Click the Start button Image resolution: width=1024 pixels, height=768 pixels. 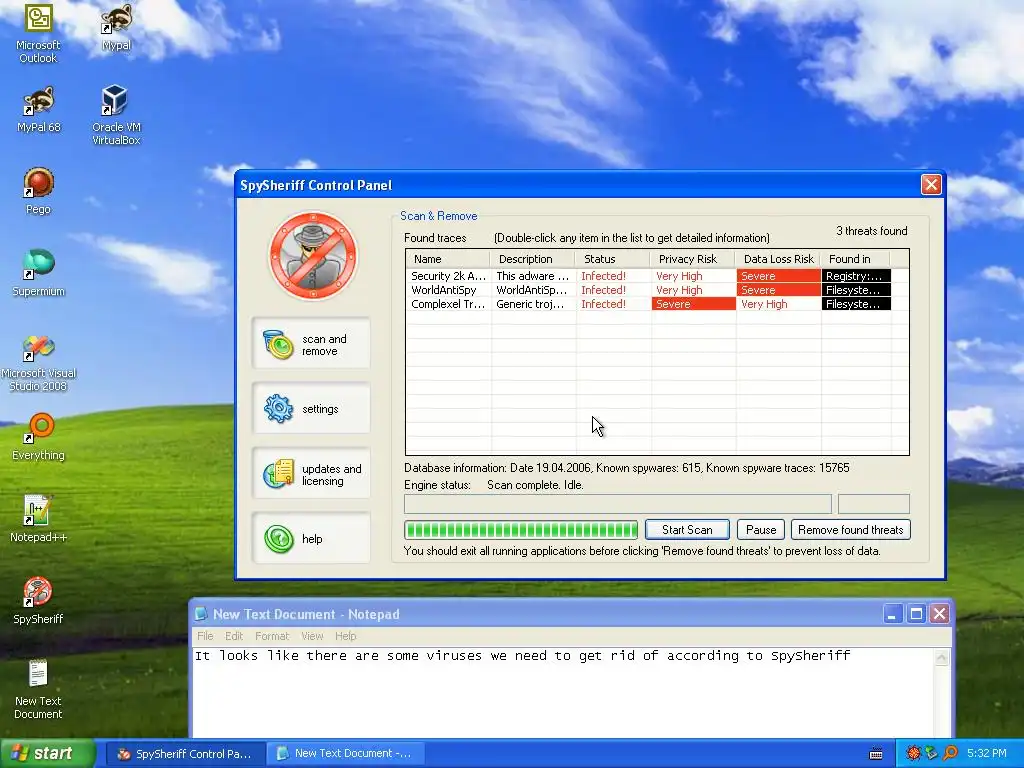pos(46,754)
